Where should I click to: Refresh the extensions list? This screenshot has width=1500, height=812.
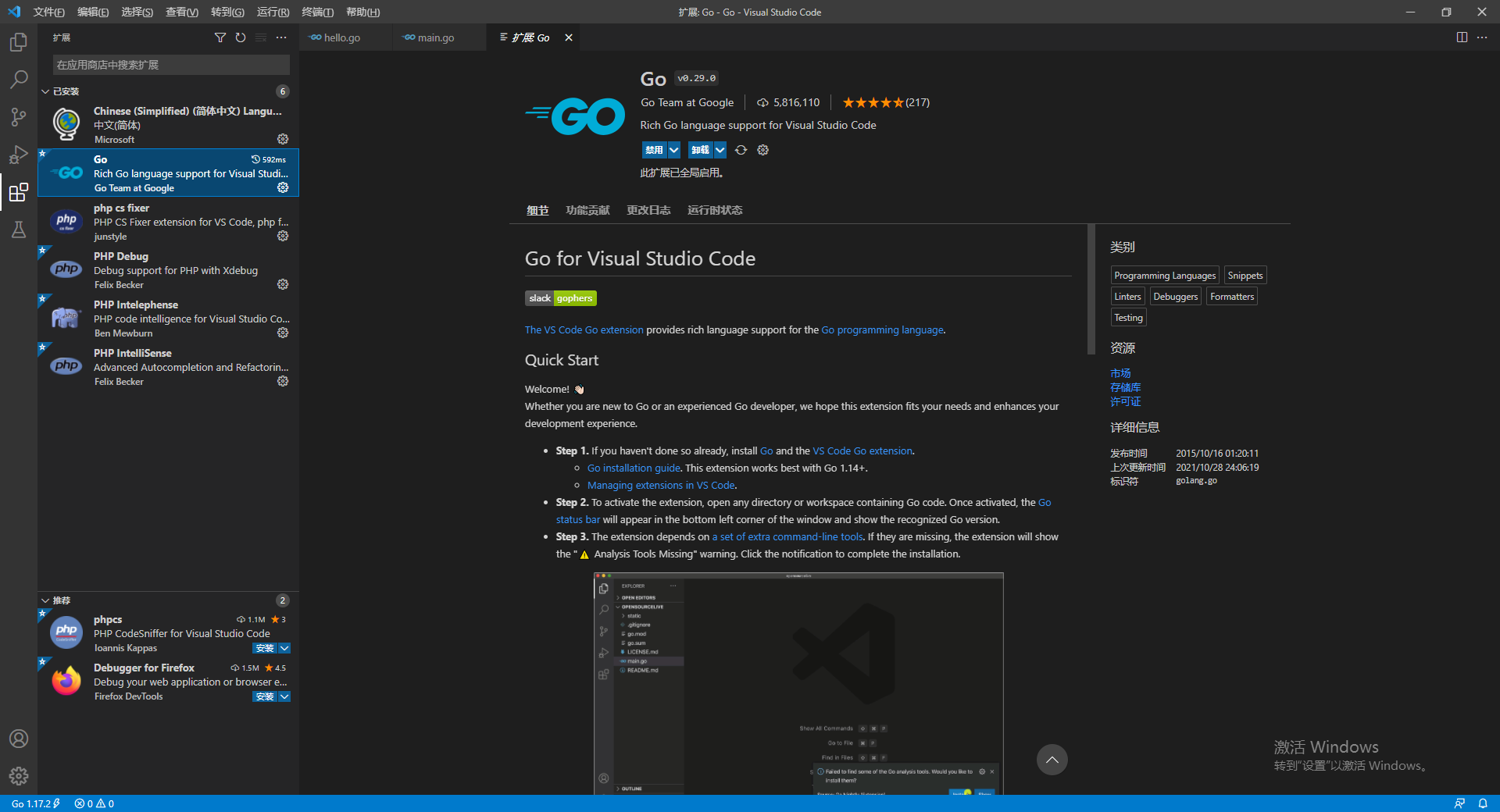pyautogui.click(x=241, y=37)
